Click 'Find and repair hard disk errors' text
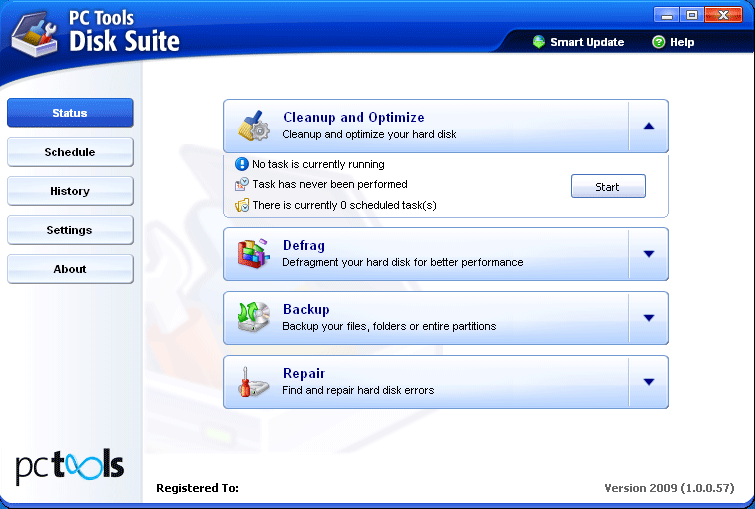Viewport: 755px width, 509px height. [358, 391]
